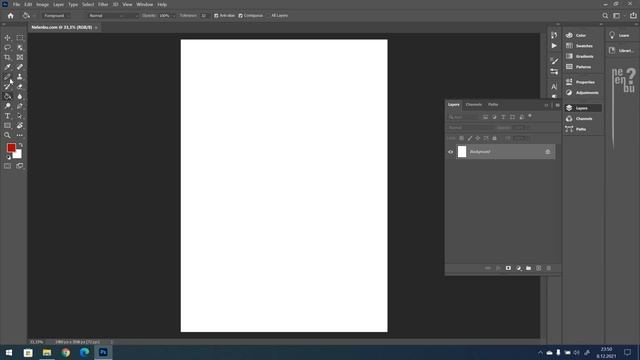Create a new layer group
This screenshot has height=360, width=640.
click(529, 268)
